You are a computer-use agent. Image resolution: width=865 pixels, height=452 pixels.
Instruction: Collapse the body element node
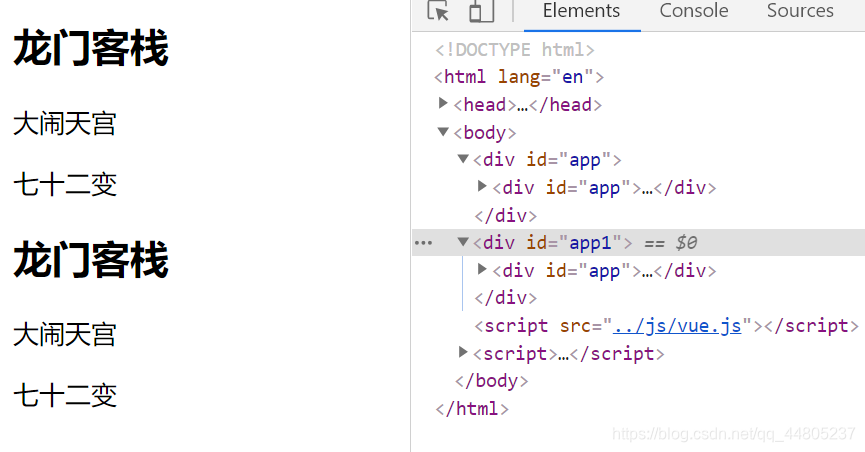(x=442, y=131)
